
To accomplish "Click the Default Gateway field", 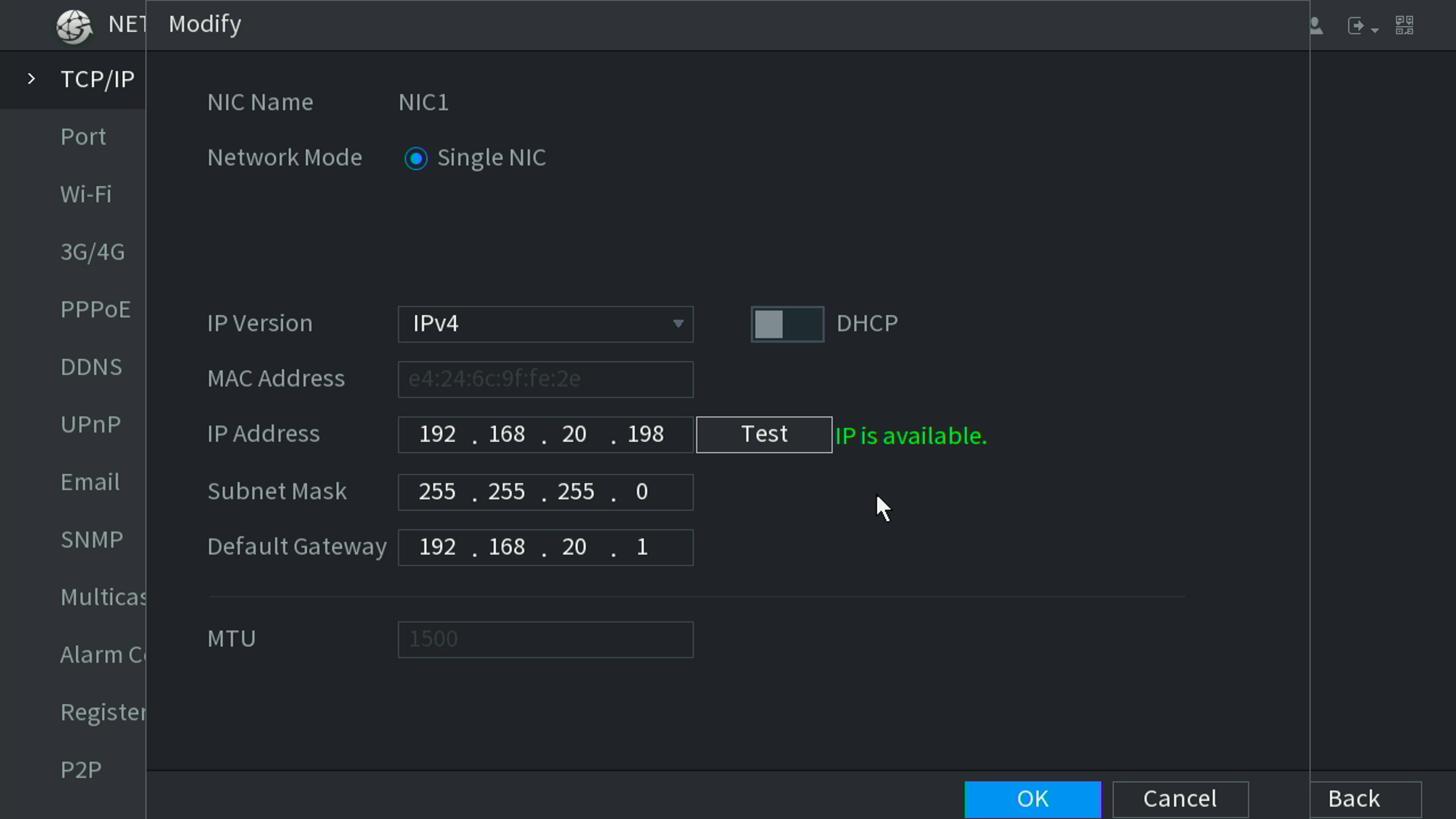I will coord(545,548).
